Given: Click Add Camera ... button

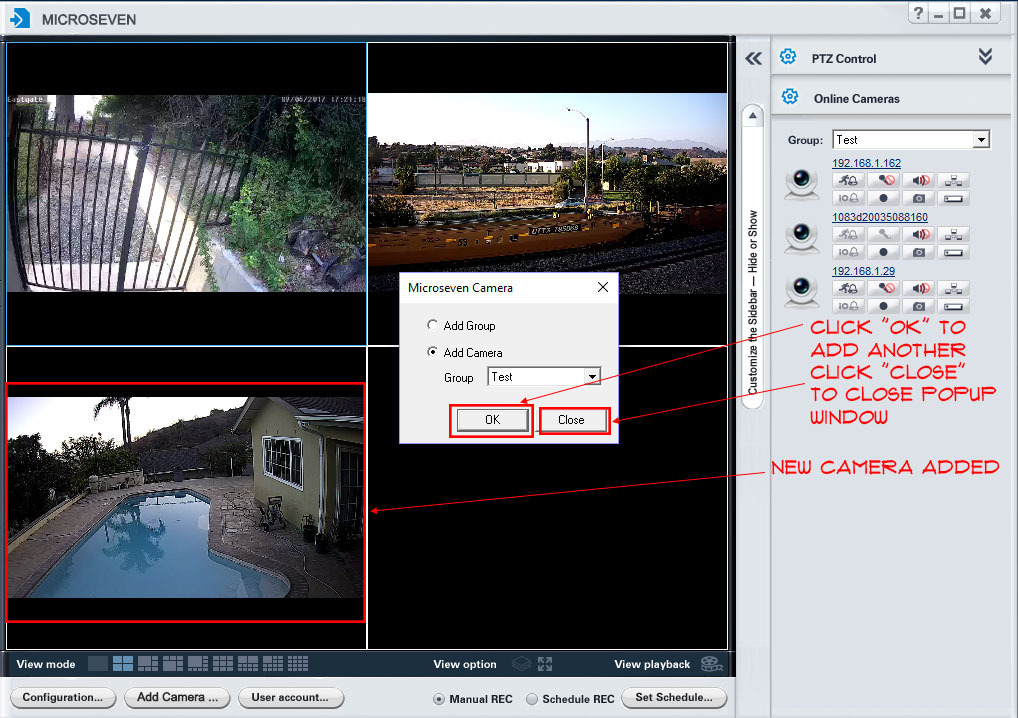Looking at the screenshot, I should coord(177,698).
